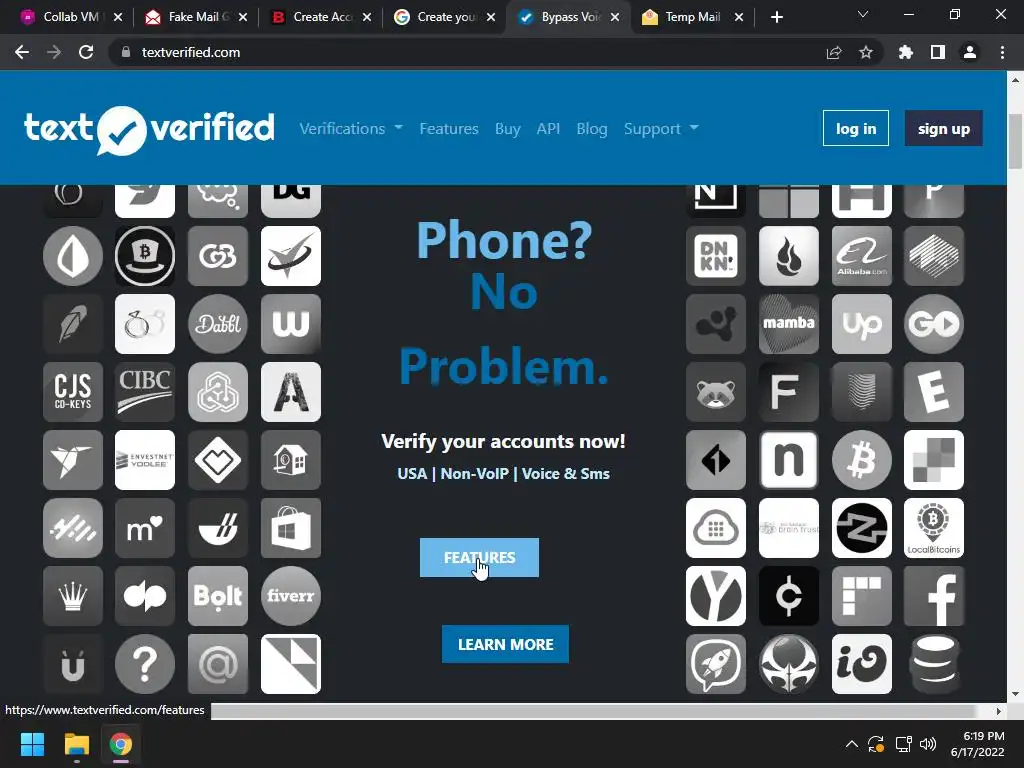Click the Alibaba.com icon
The width and height of the screenshot is (1024, 768).
point(862,256)
